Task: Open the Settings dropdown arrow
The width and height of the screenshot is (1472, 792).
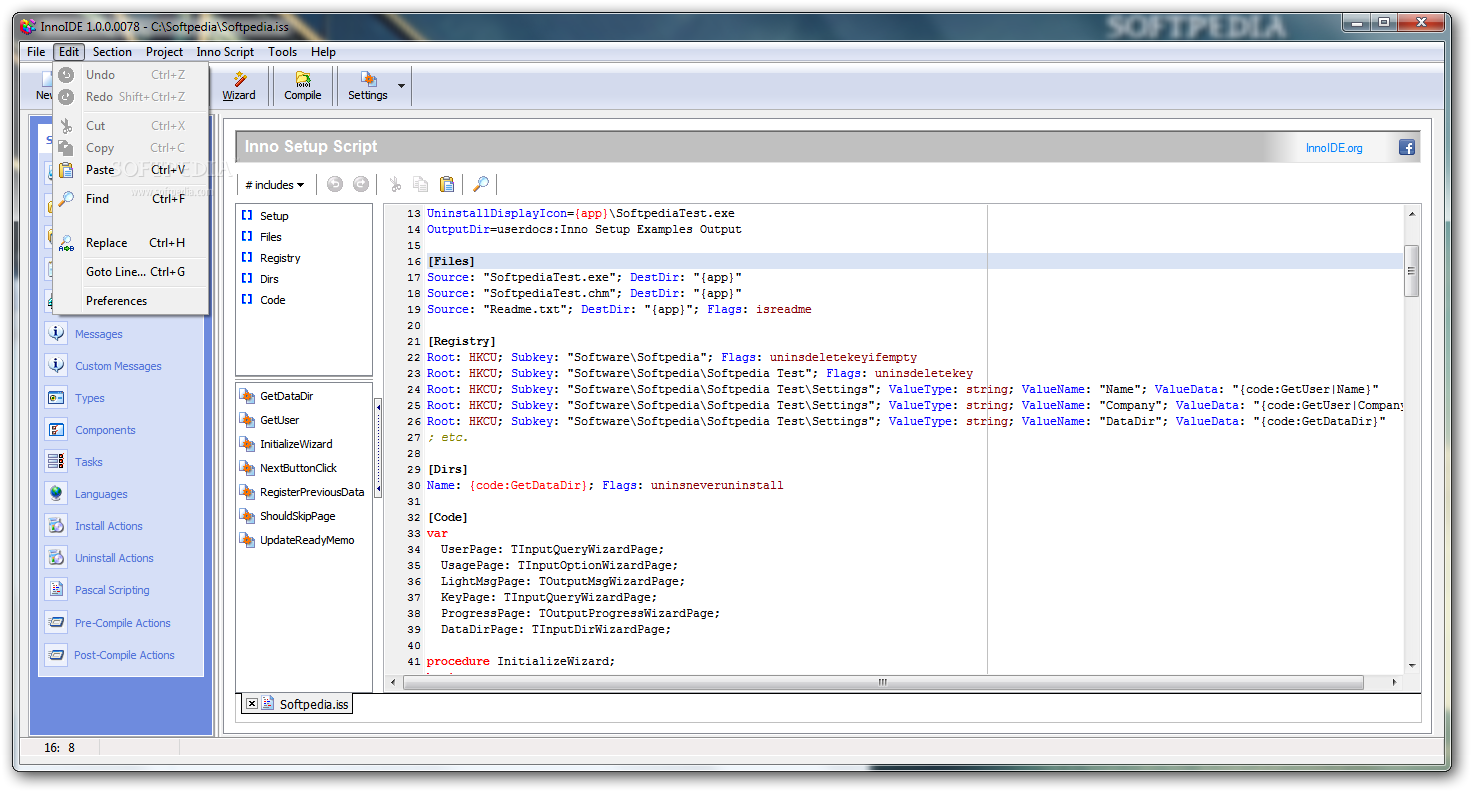Action: [x=402, y=87]
